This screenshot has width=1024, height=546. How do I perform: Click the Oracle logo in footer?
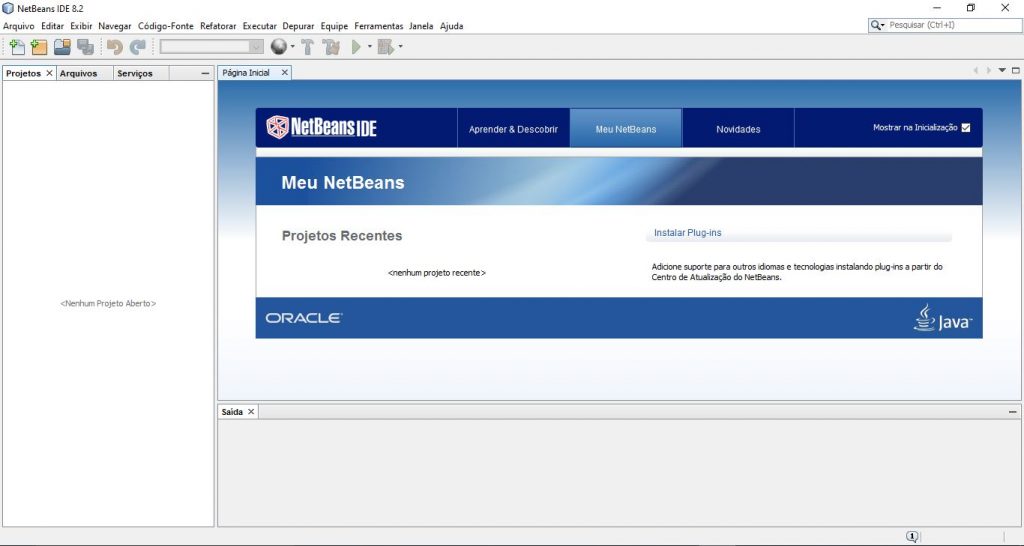(304, 318)
